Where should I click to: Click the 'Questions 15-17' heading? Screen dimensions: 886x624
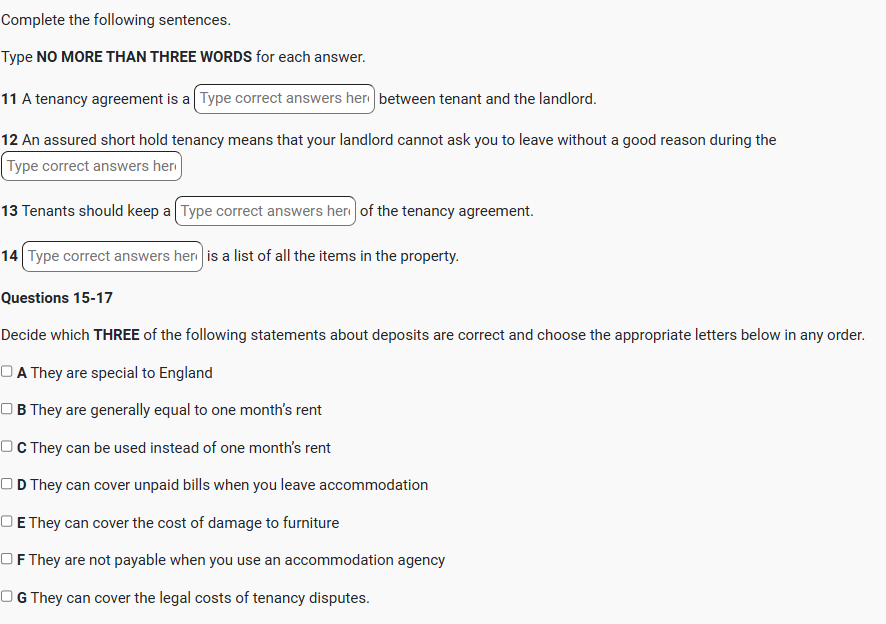point(57,298)
